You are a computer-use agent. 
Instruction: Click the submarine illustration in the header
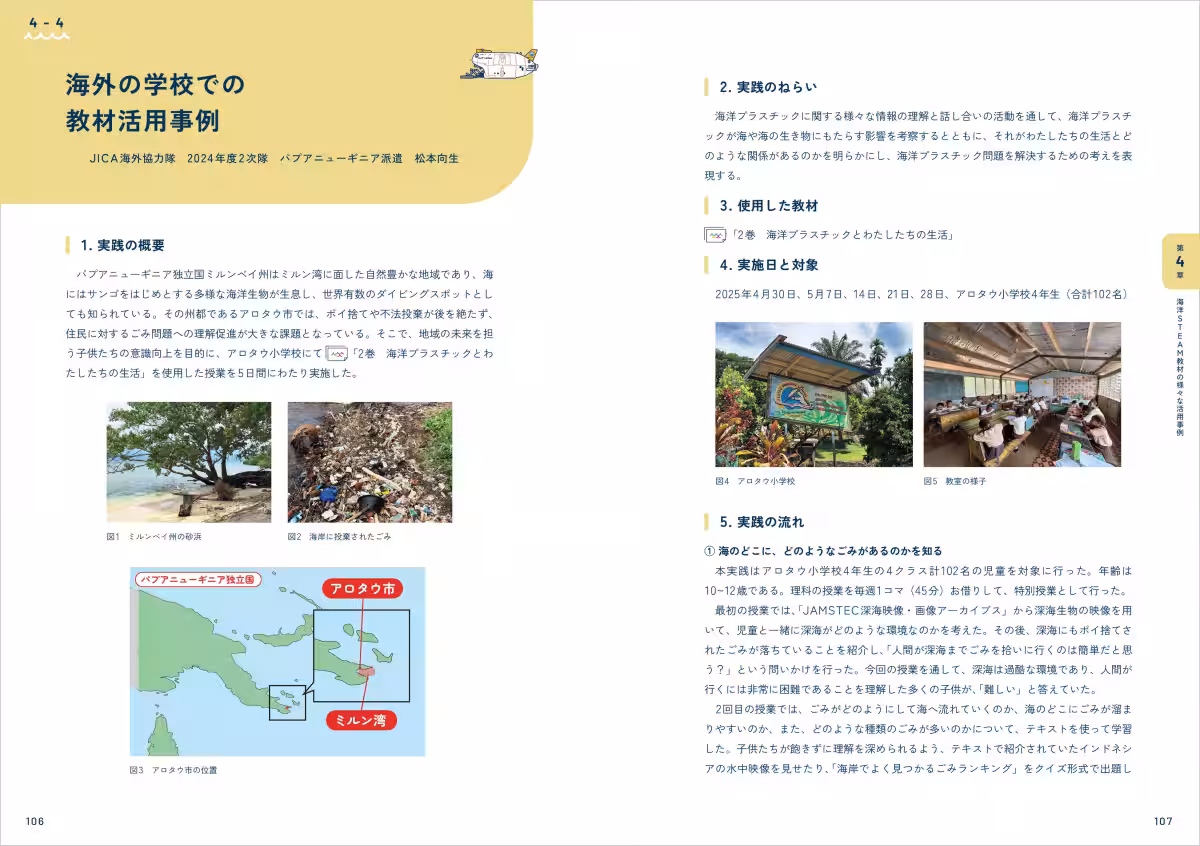498,64
